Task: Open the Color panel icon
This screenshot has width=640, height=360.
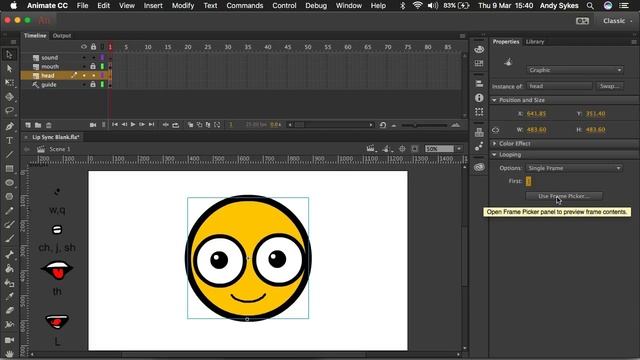Action: point(479,50)
